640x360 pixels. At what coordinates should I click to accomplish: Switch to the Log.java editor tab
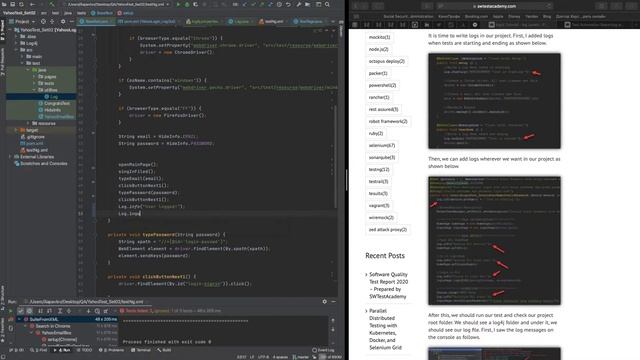pyautogui.click(x=239, y=21)
